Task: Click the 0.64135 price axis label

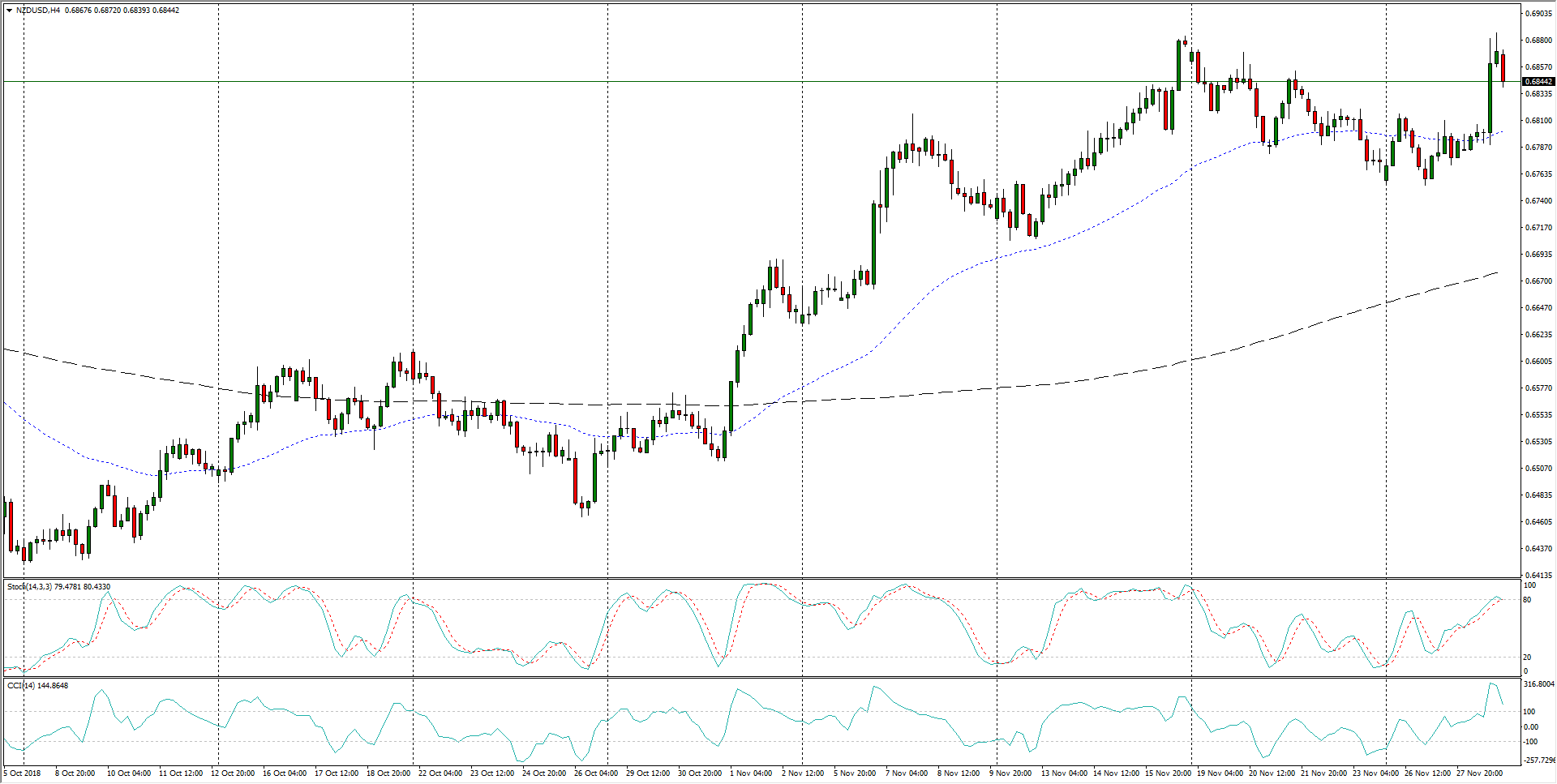Action: [1538, 575]
